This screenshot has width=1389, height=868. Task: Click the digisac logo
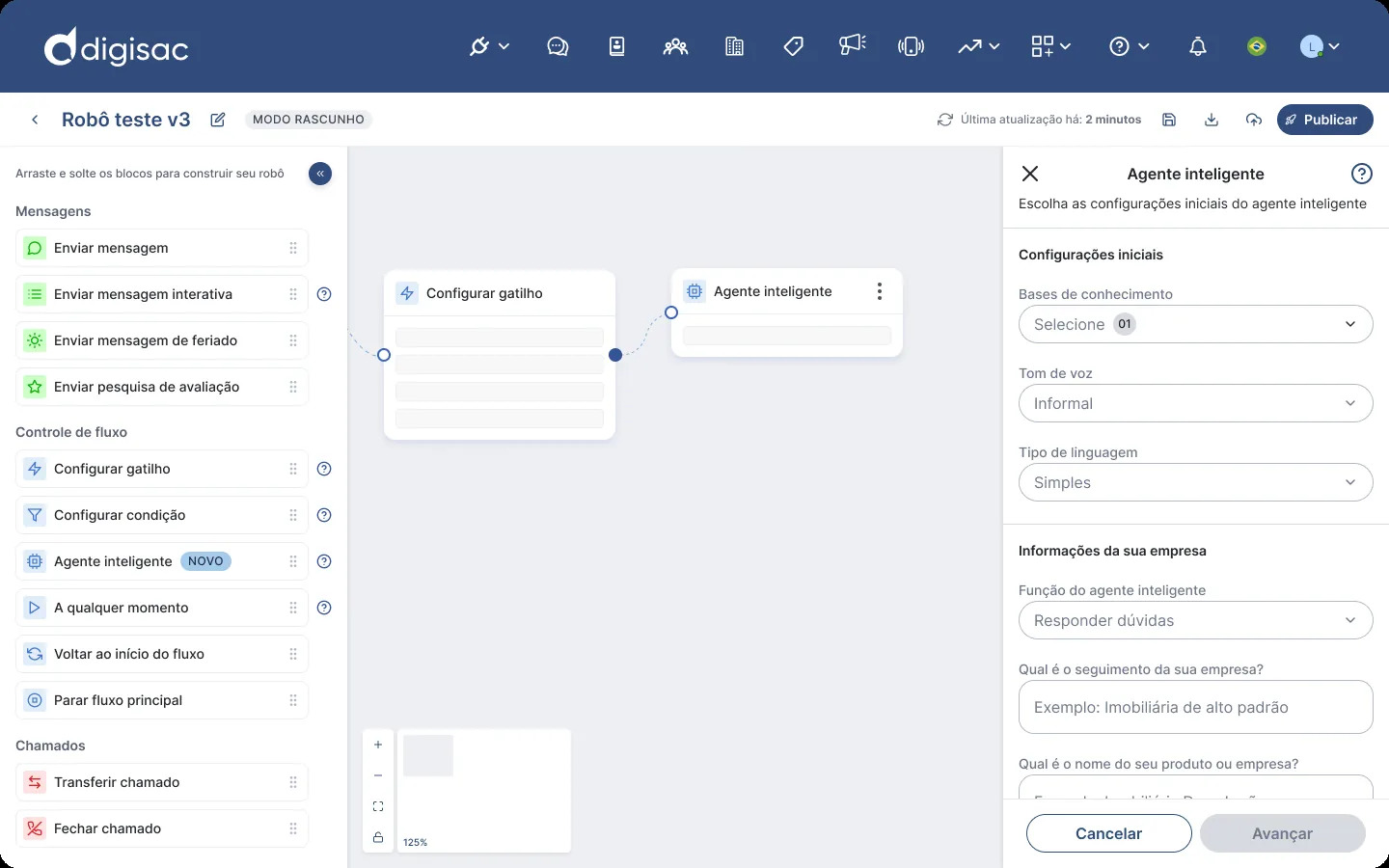pos(117,47)
